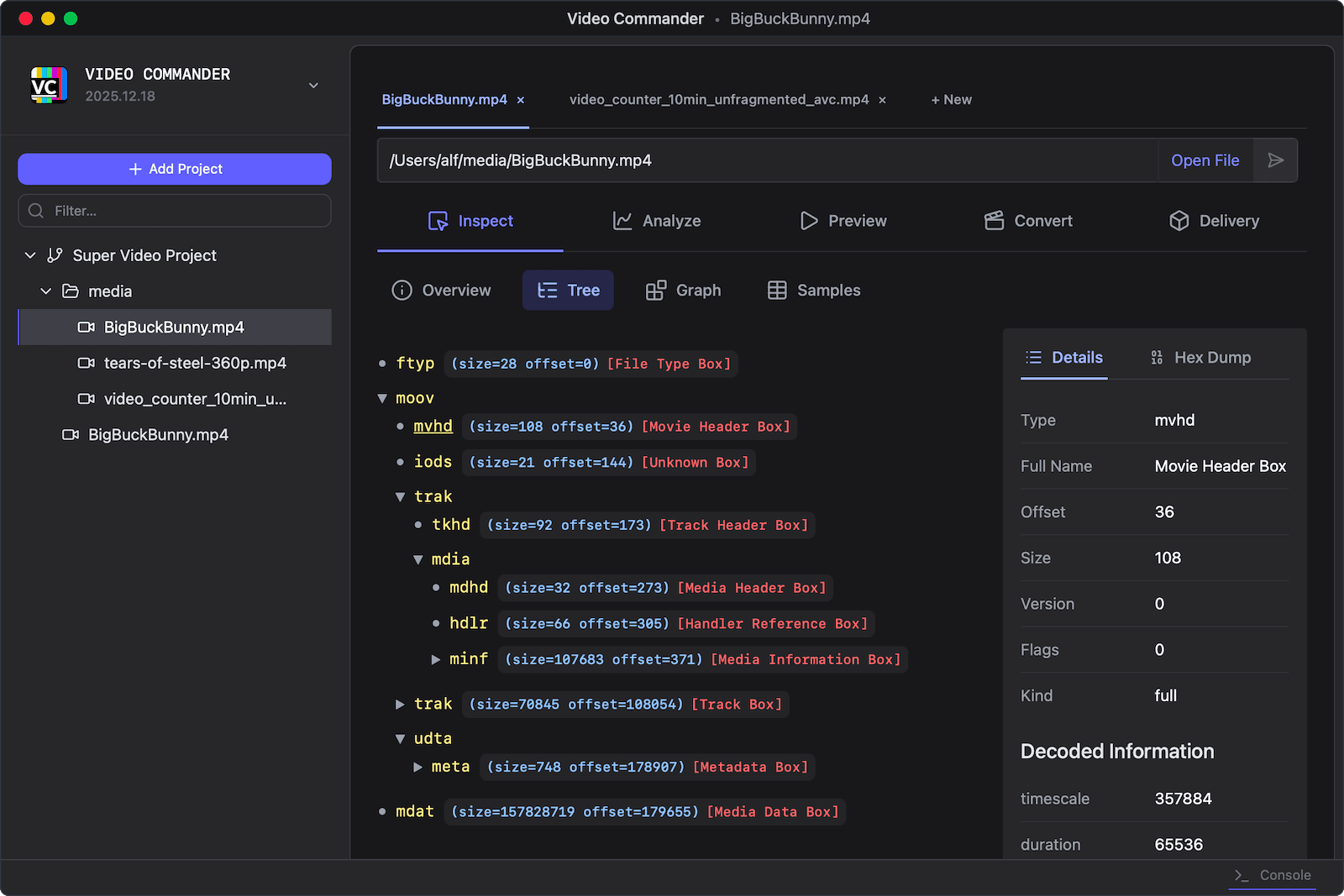Select the Inspect tab icon
1344x896 pixels.
(x=438, y=221)
